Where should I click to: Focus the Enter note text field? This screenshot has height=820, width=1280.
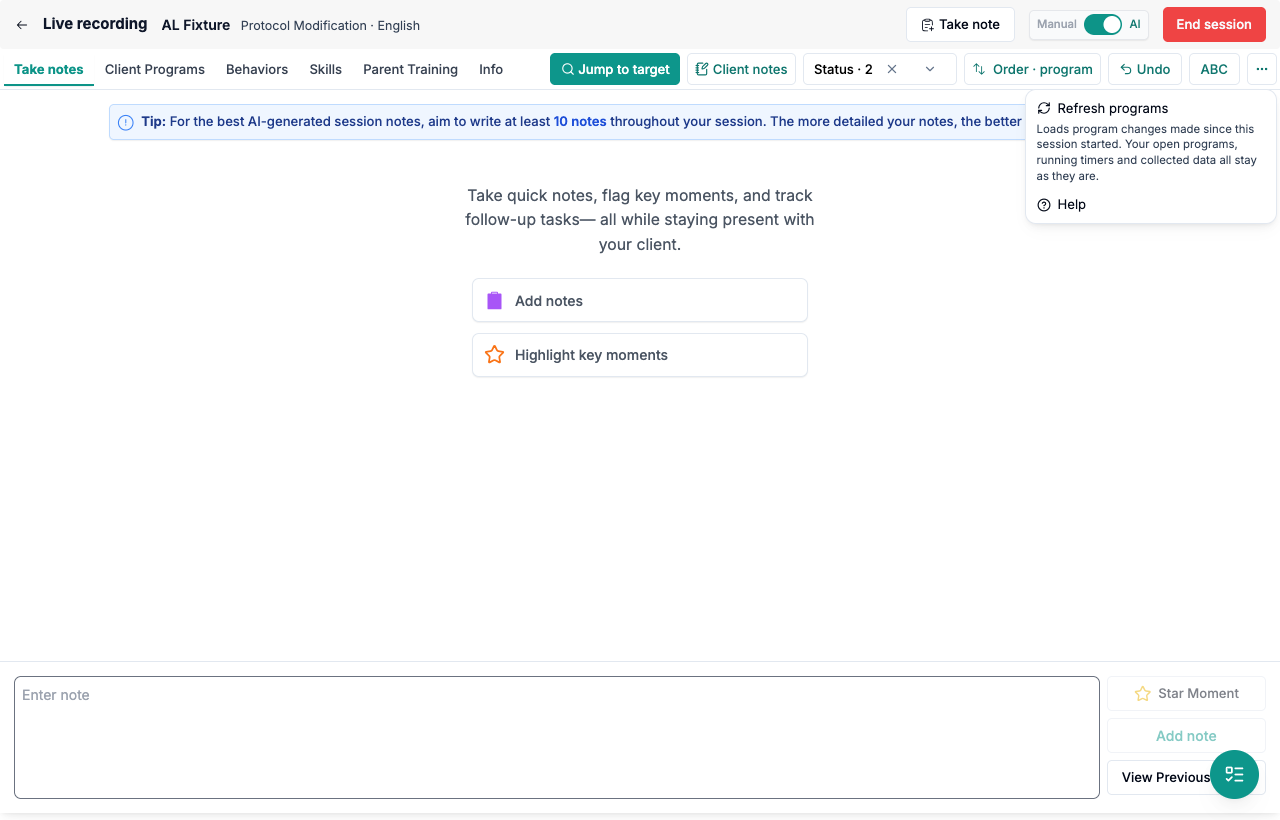tap(557, 737)
